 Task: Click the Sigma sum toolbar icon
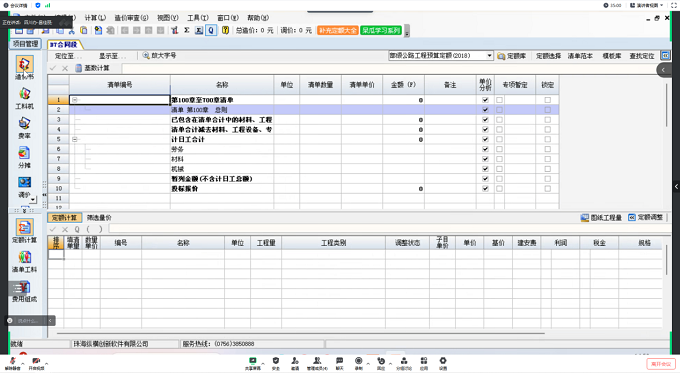[186, 30]
